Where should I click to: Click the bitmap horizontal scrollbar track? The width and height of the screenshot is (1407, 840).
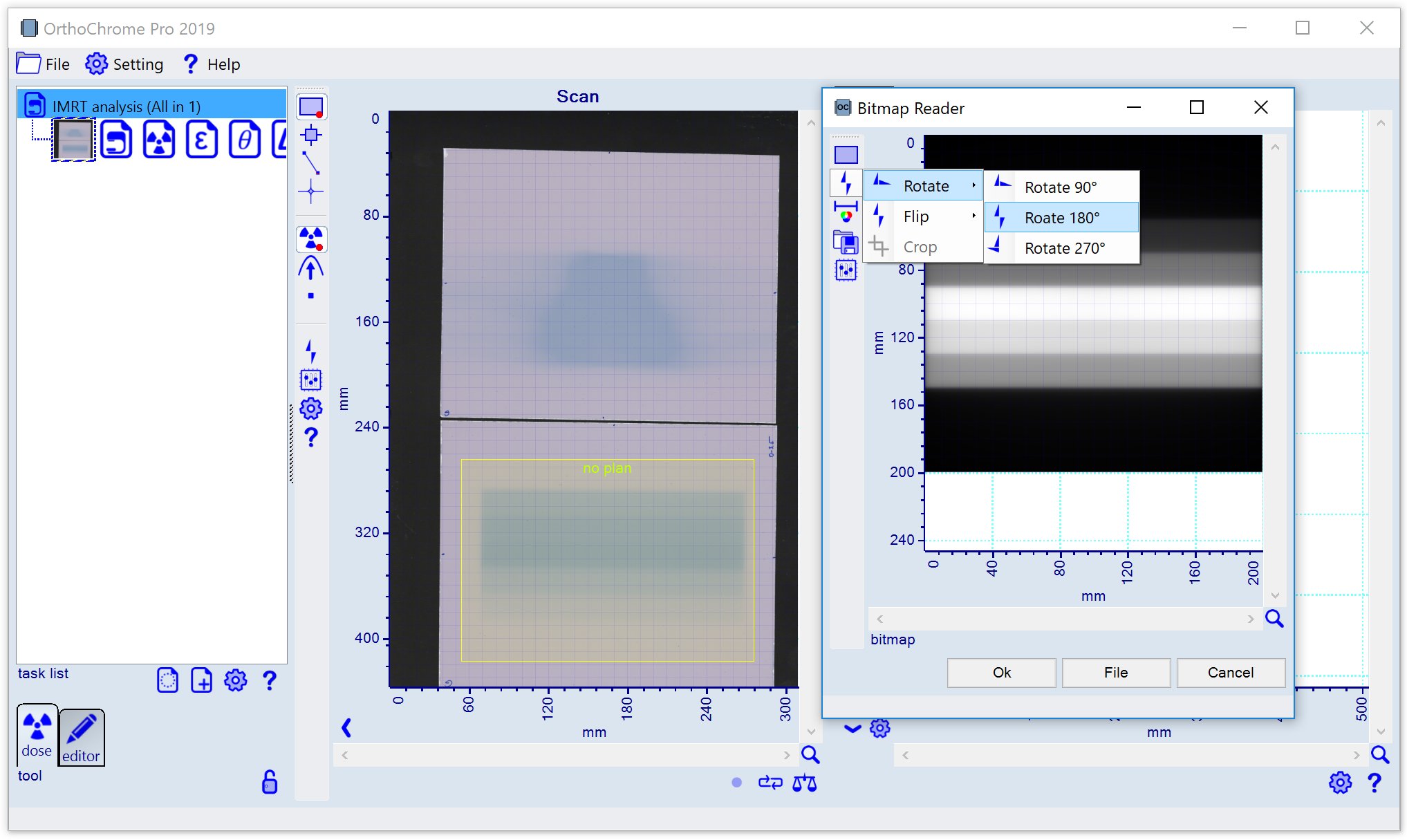(x=1064, y=619)
